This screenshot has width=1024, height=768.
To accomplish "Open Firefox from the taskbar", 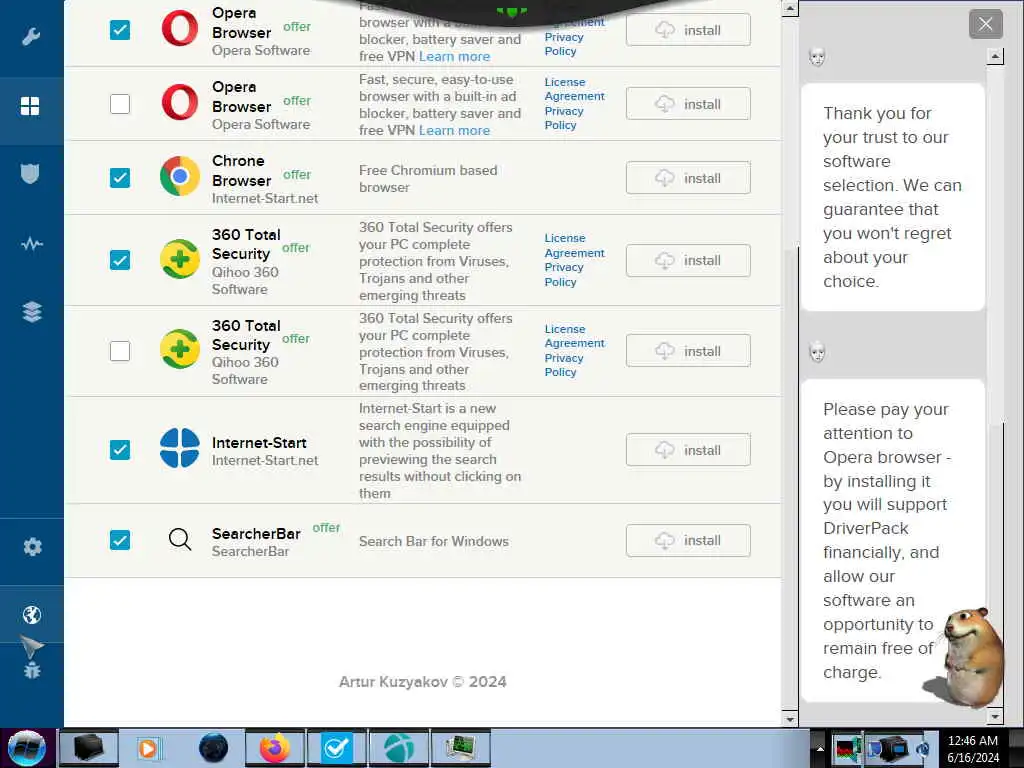I will 275,748.
